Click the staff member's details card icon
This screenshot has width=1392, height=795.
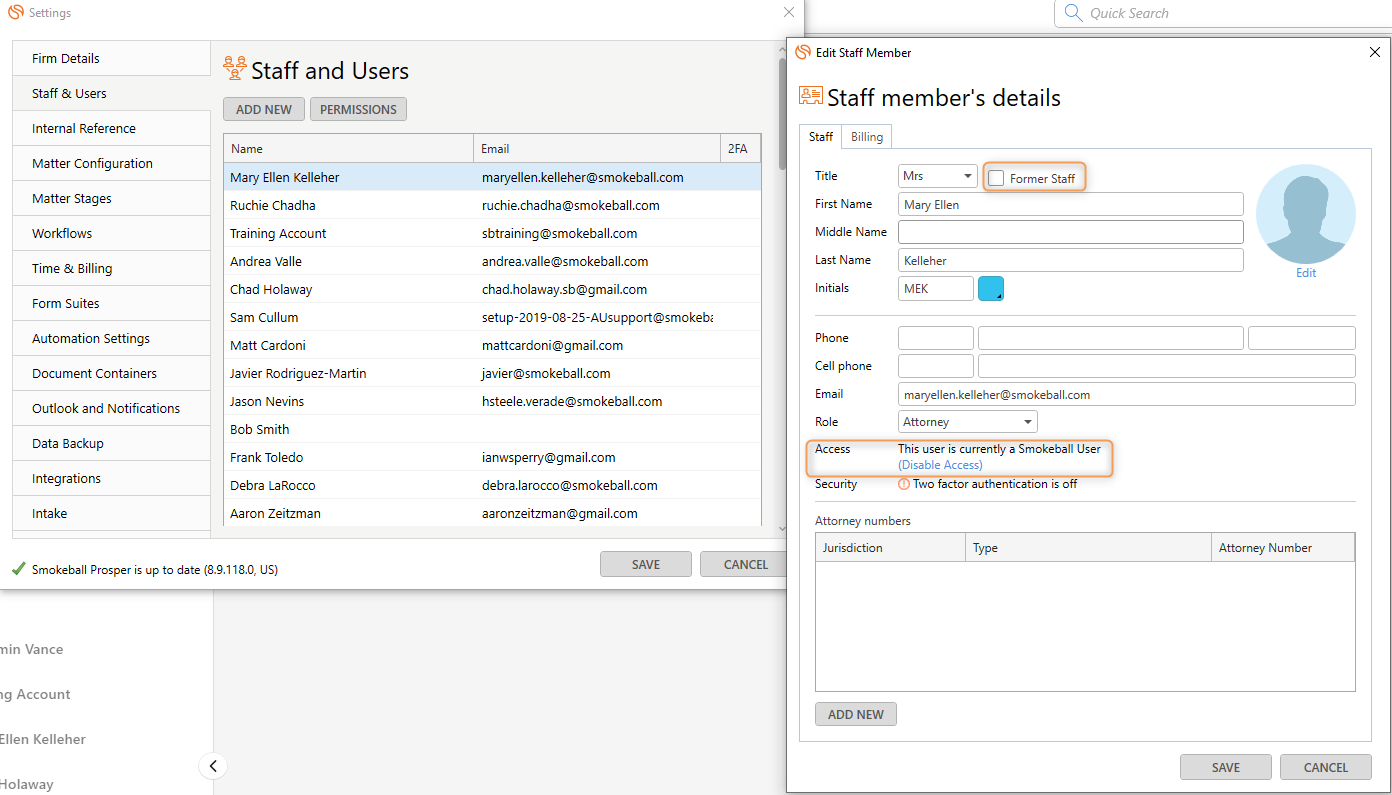pos(811,96)
